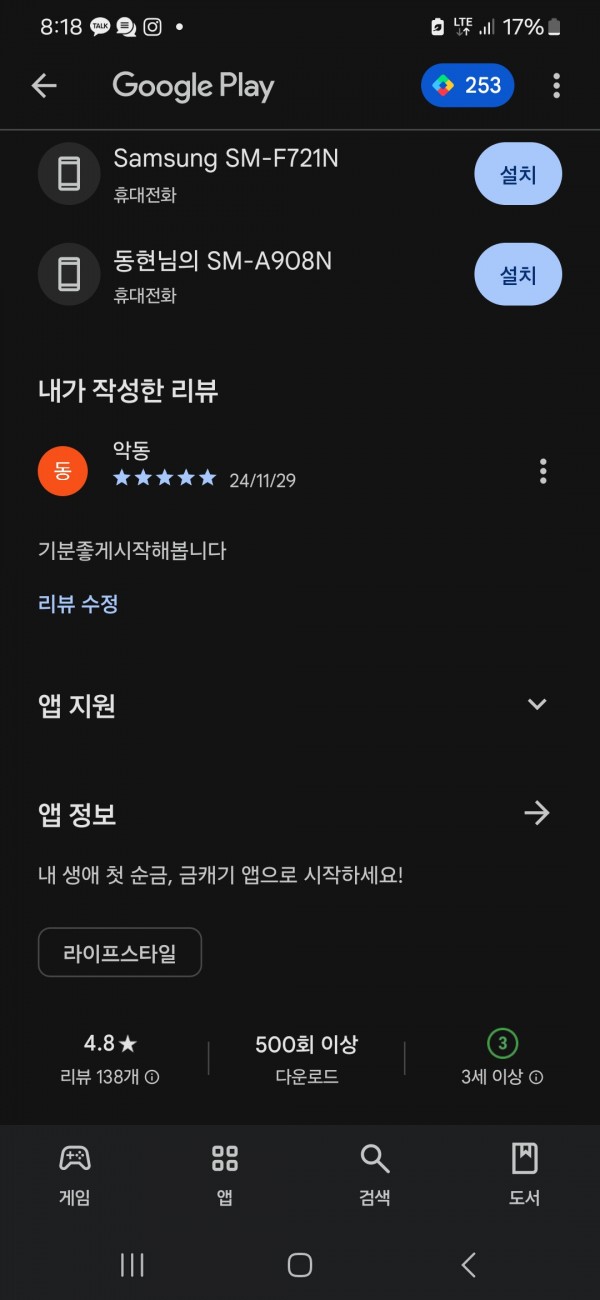Install on 동현님의 SM-A908N with 설치
The image size is (600, 1300).
point(518,274)
